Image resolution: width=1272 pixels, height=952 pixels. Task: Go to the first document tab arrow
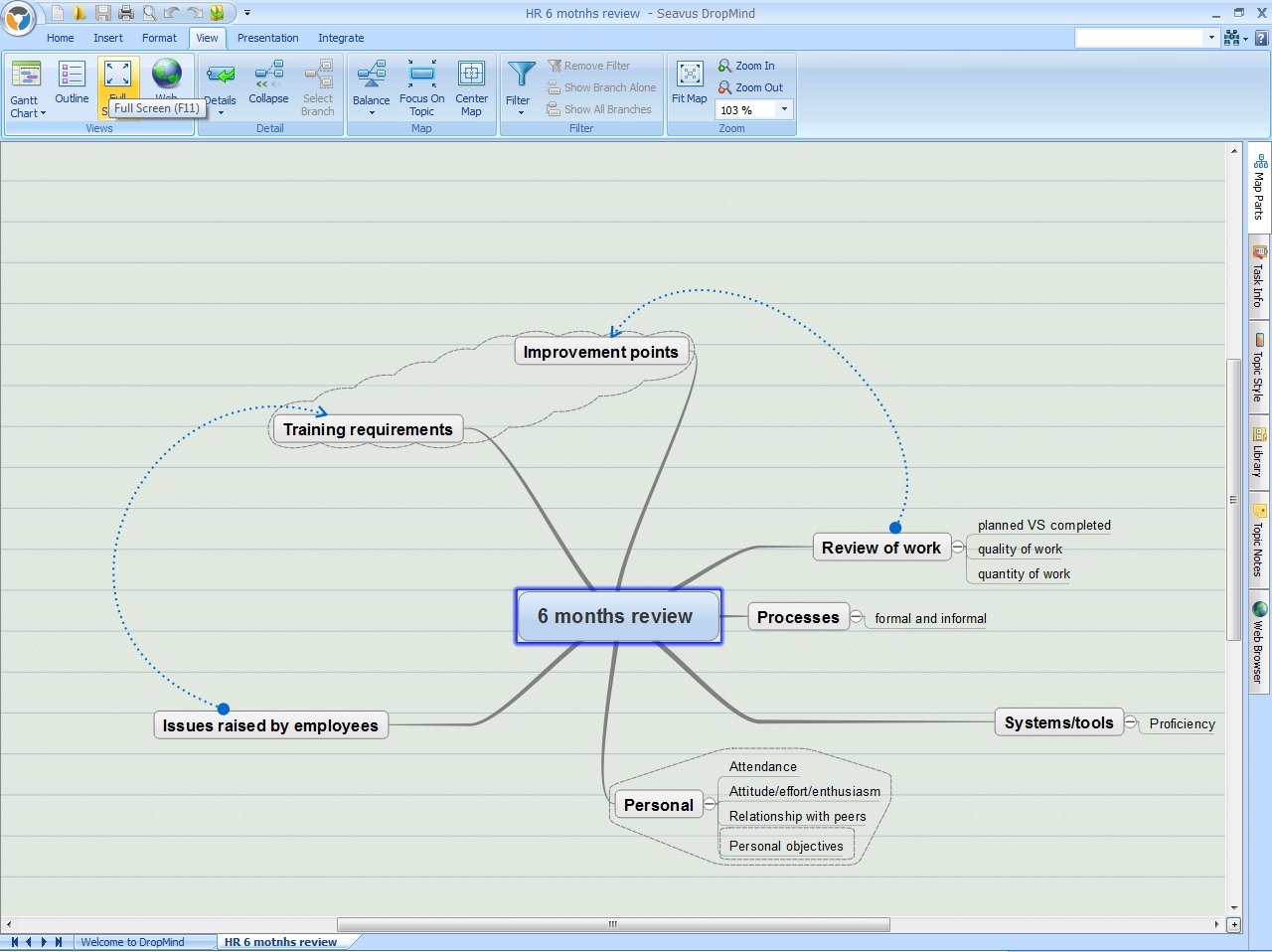point(14,942)
